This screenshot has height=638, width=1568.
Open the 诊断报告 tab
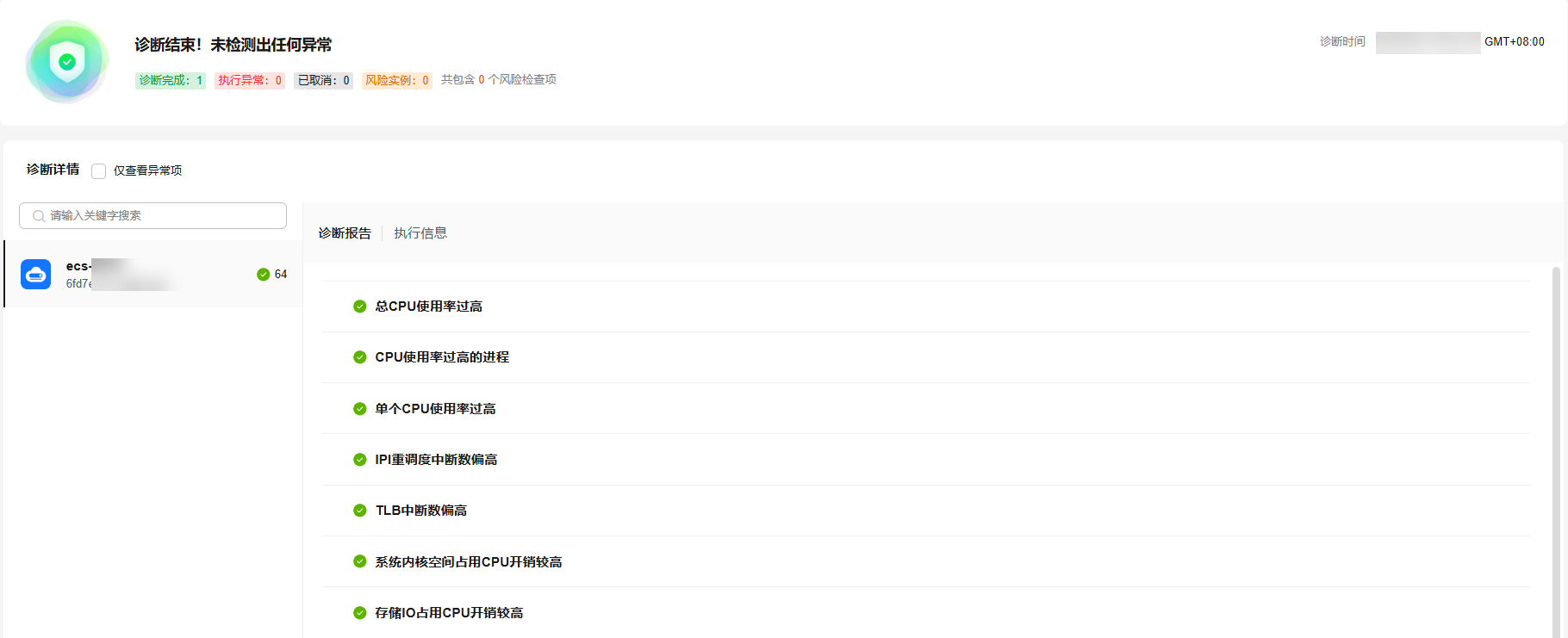click(x=345, y=233)
